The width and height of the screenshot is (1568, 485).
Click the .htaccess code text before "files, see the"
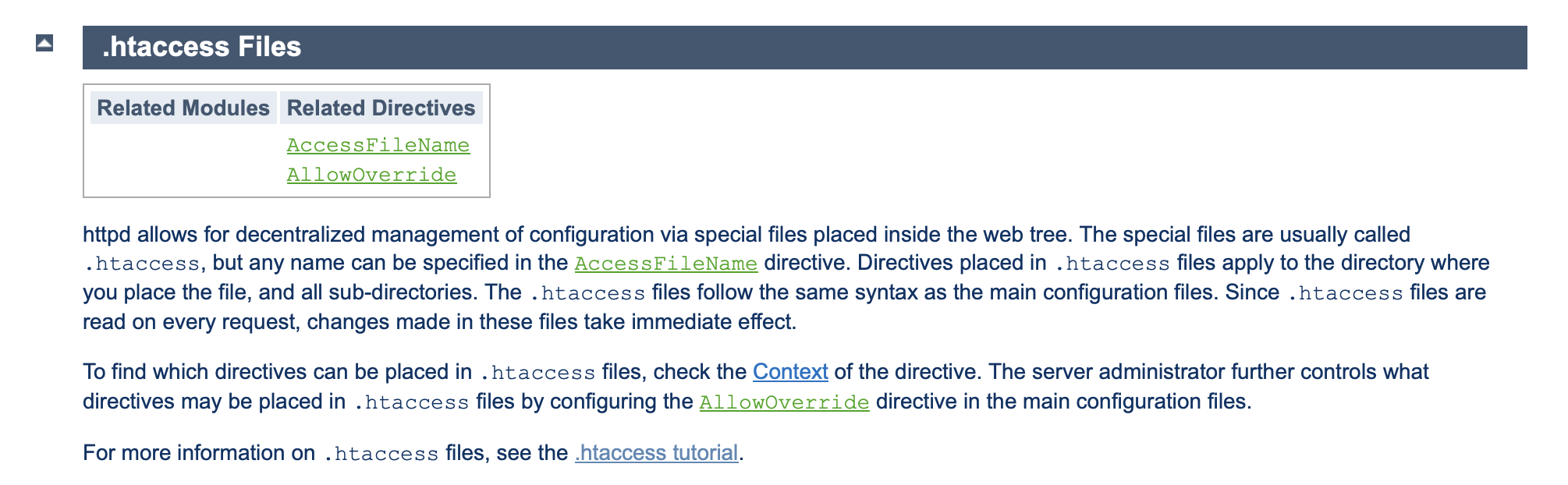(x=381, y=454)
